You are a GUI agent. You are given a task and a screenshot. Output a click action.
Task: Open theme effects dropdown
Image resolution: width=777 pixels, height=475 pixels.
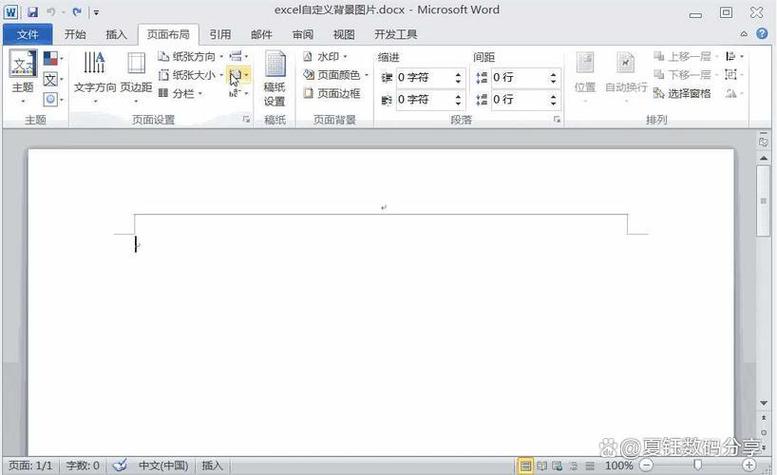[x=53, y=100]
